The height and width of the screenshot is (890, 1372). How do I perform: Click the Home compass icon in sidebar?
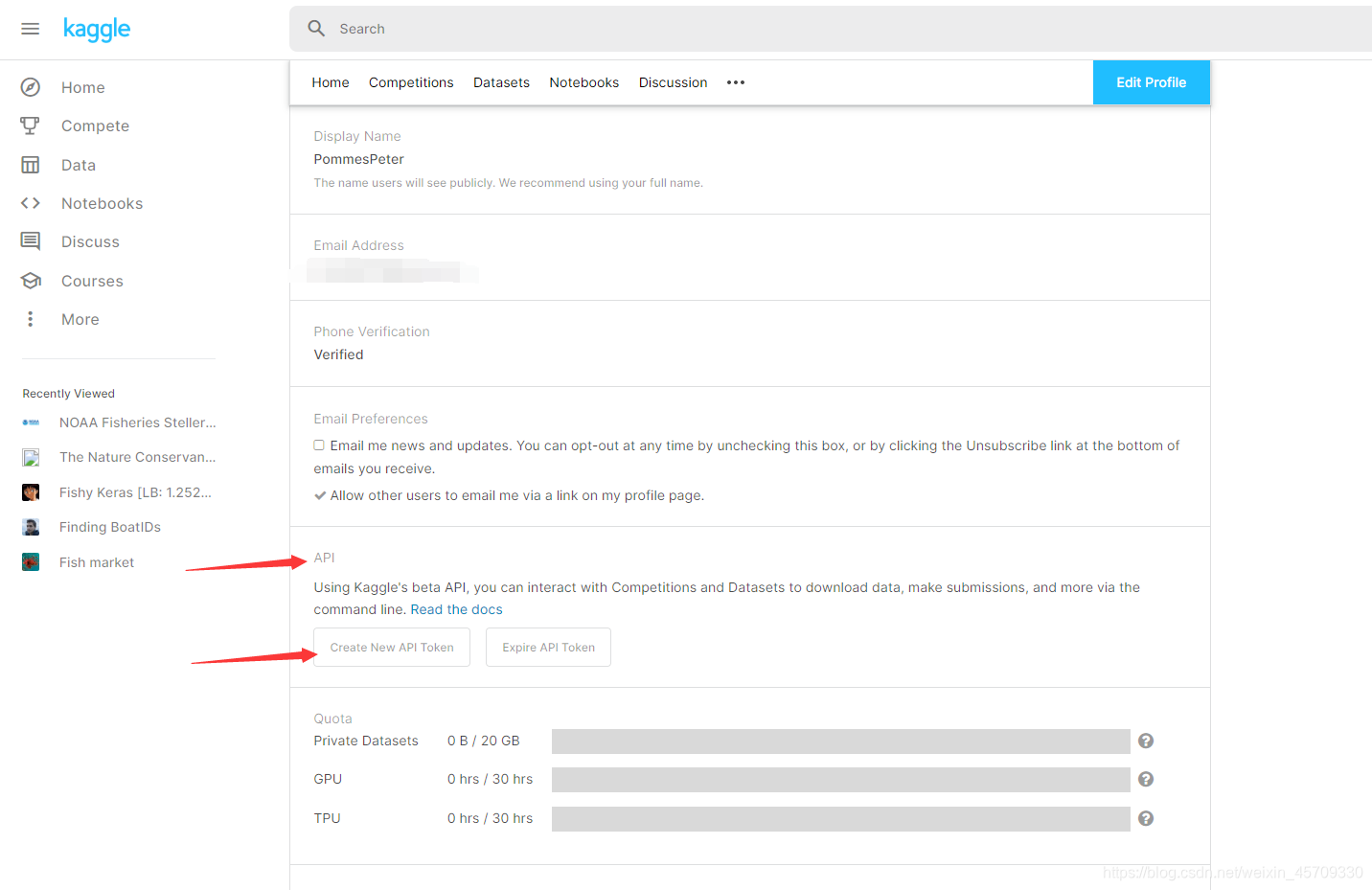(x=31, y=87)
